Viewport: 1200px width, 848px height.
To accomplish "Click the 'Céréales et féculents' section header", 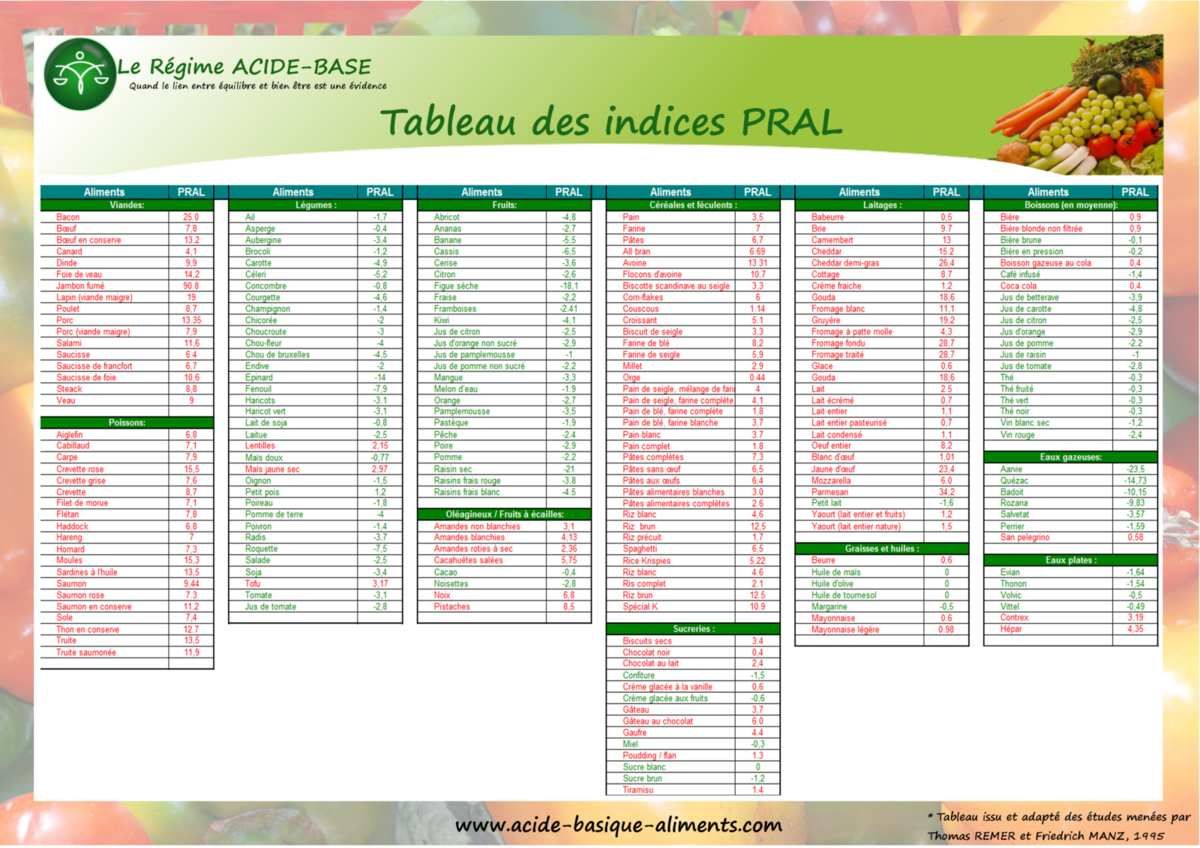I will (693, 205).
